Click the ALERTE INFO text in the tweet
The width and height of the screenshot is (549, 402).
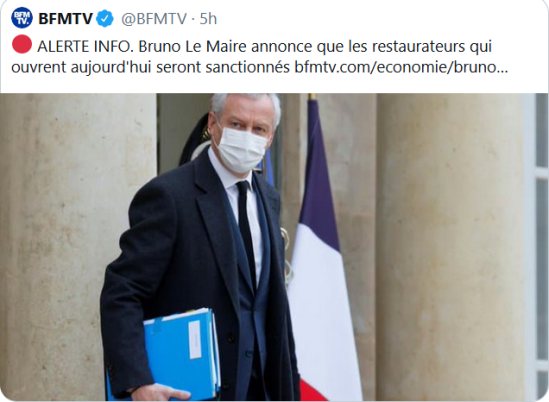click(85, 47)
